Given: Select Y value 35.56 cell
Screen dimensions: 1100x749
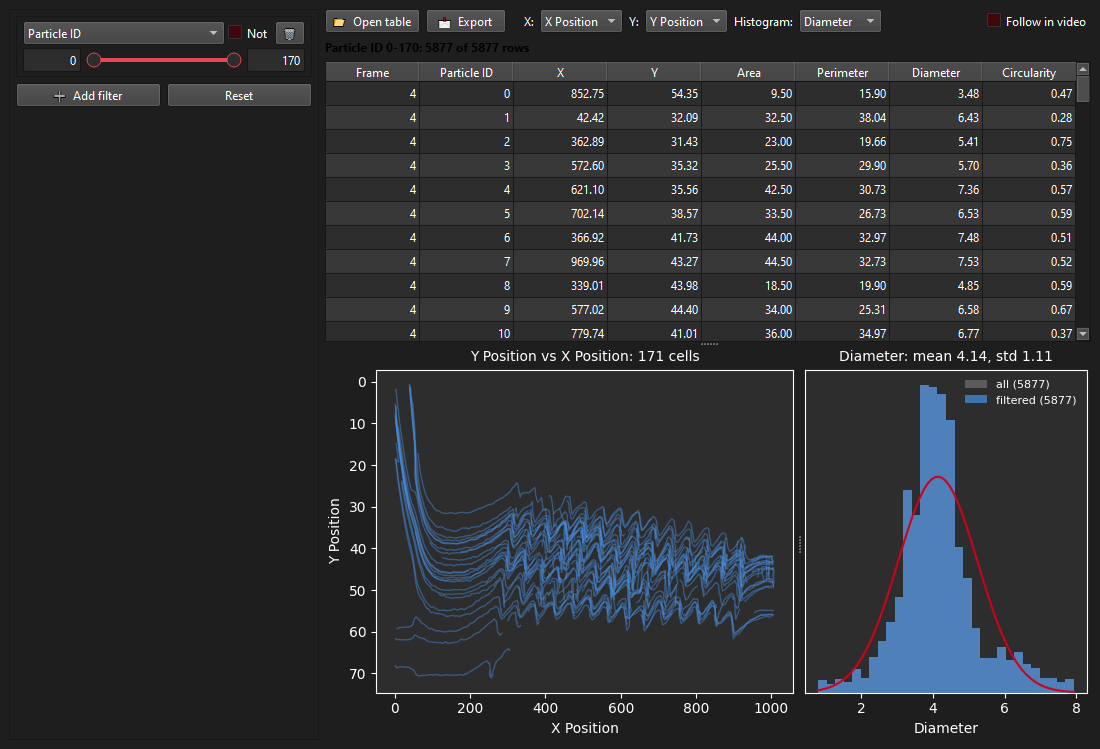Looking at the screenshot, I should pos(655,189).
